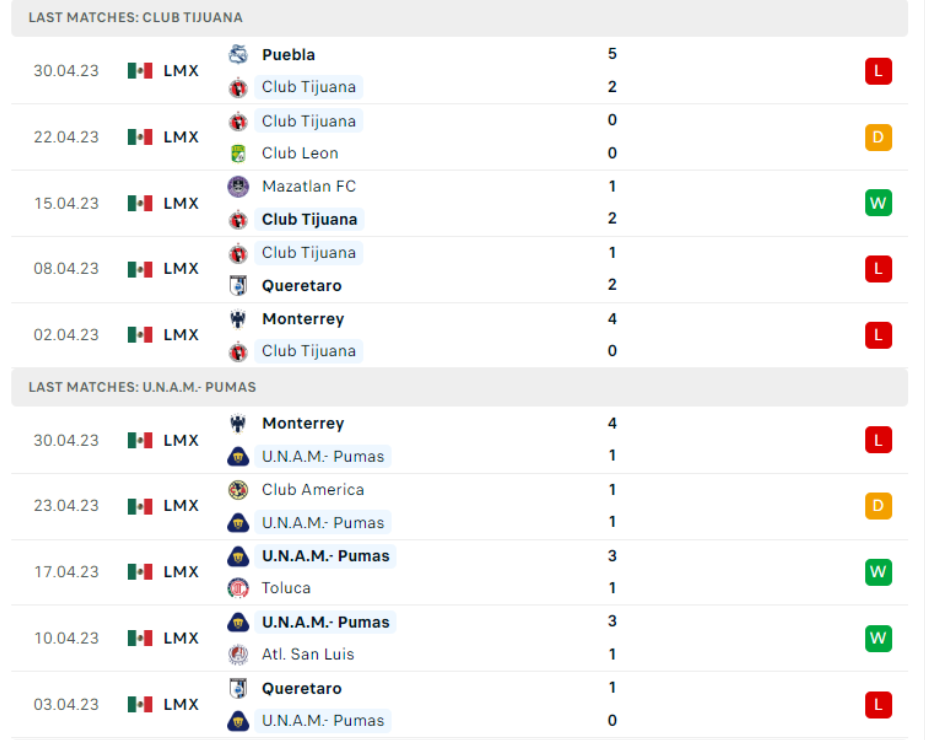This screenshot has width=925, height=740.
Task: Select the green W badge for Mazatlan match
Action: [x=877, y=203]
